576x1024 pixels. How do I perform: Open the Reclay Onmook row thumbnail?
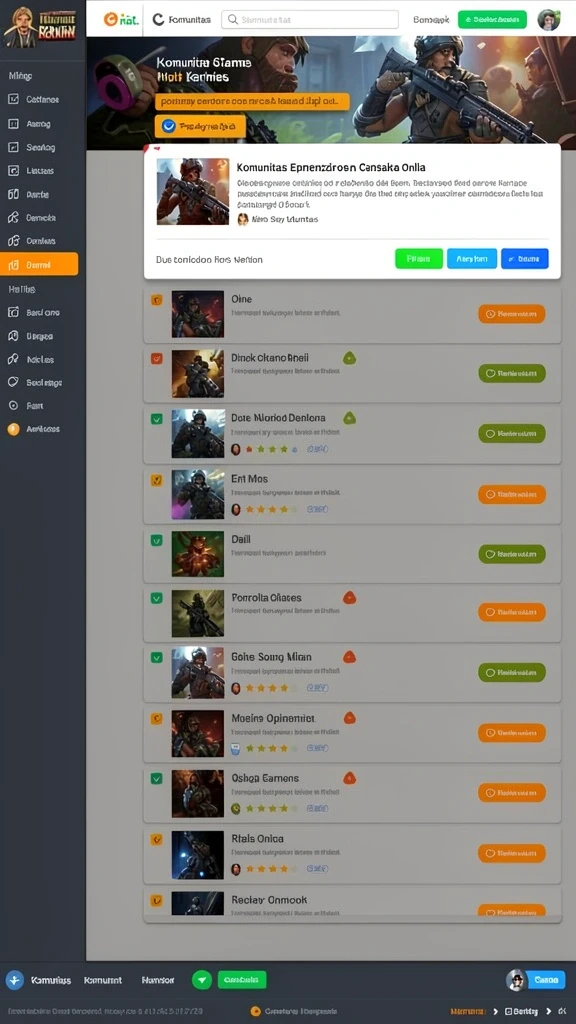click(198, 904)
